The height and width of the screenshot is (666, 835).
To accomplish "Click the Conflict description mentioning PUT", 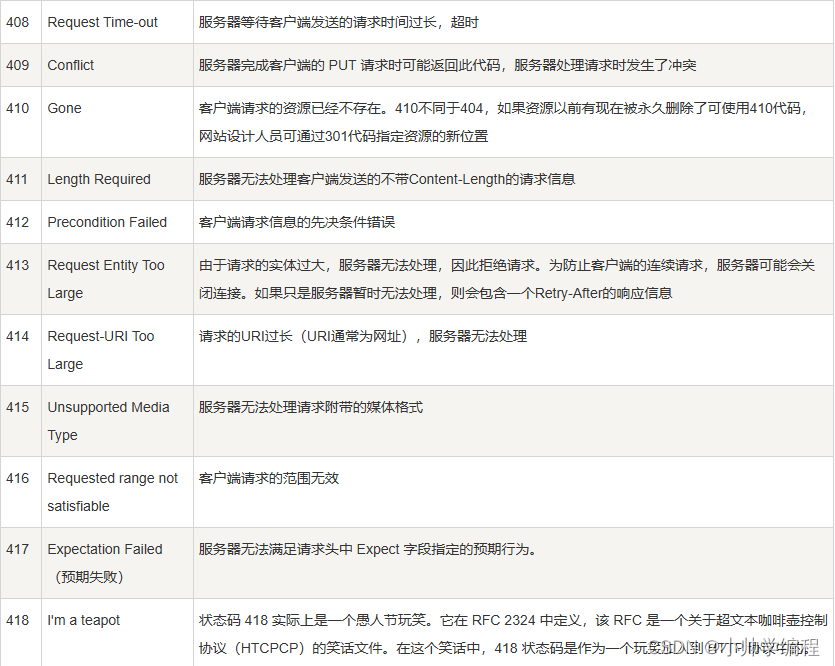I will pyautogui.click(x=447, y=65).
